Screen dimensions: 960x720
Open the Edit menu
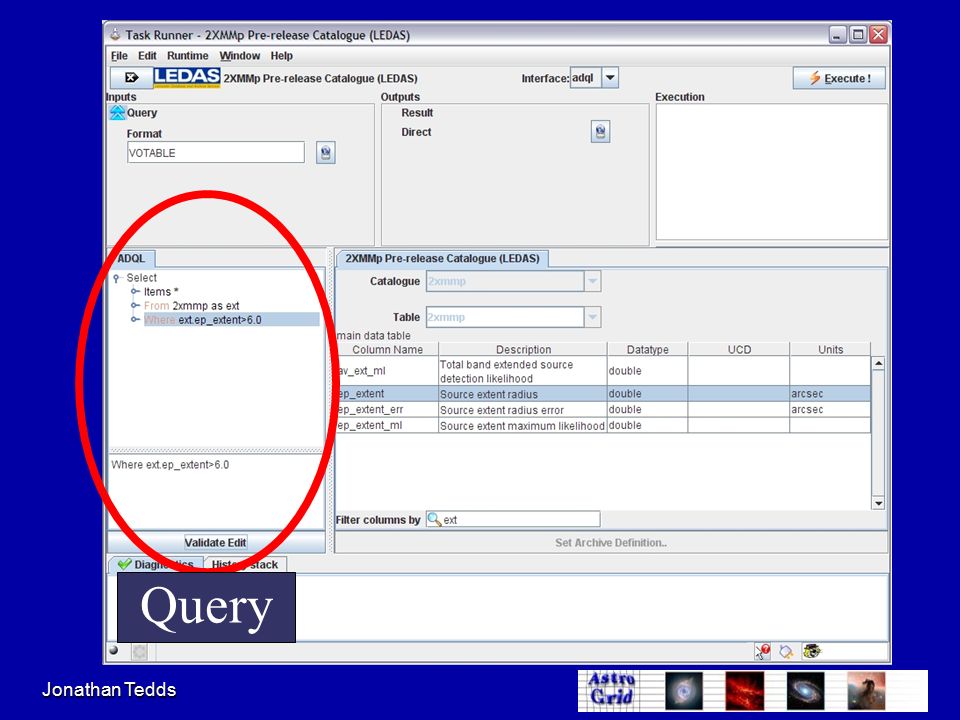click(147, 56)
